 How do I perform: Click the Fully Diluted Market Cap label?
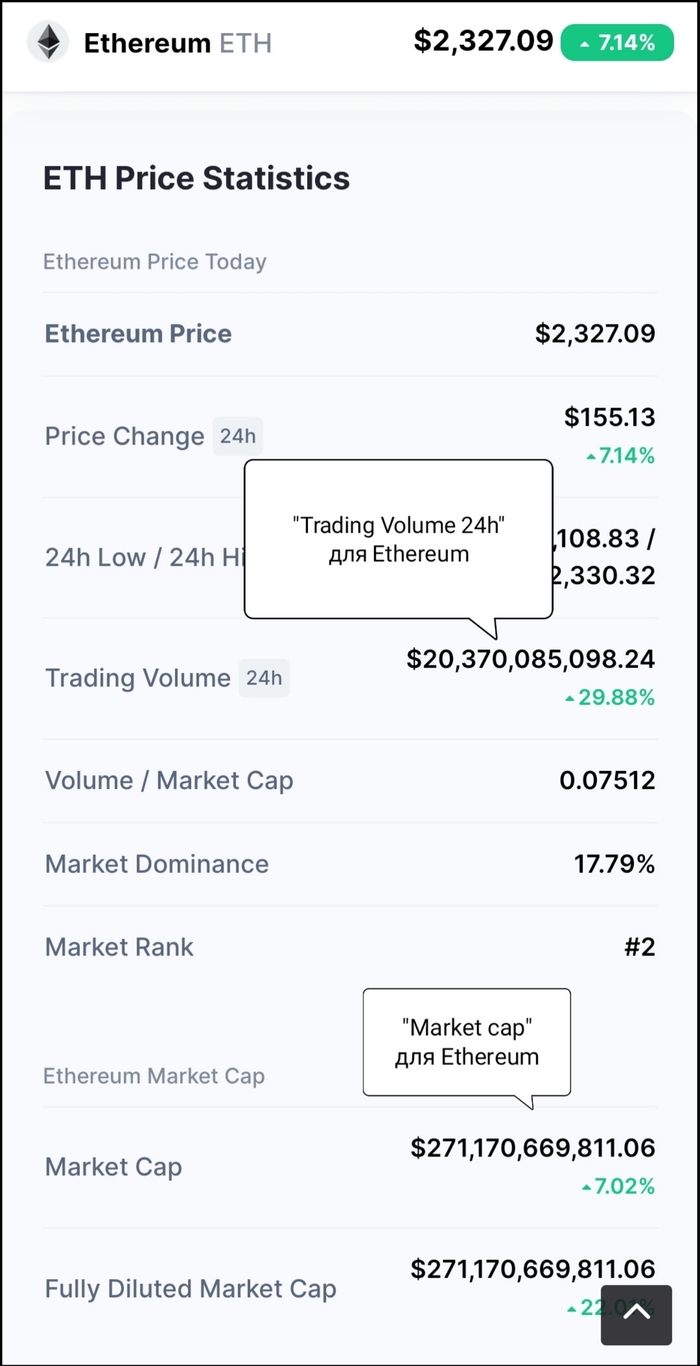(x=190, y=1289)
